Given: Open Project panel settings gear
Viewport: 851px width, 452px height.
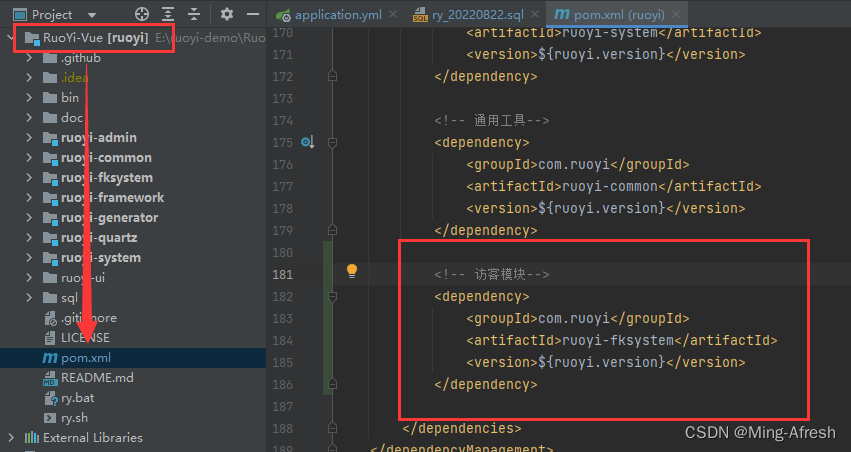Looking at the screenshot, I should point(226,15).
